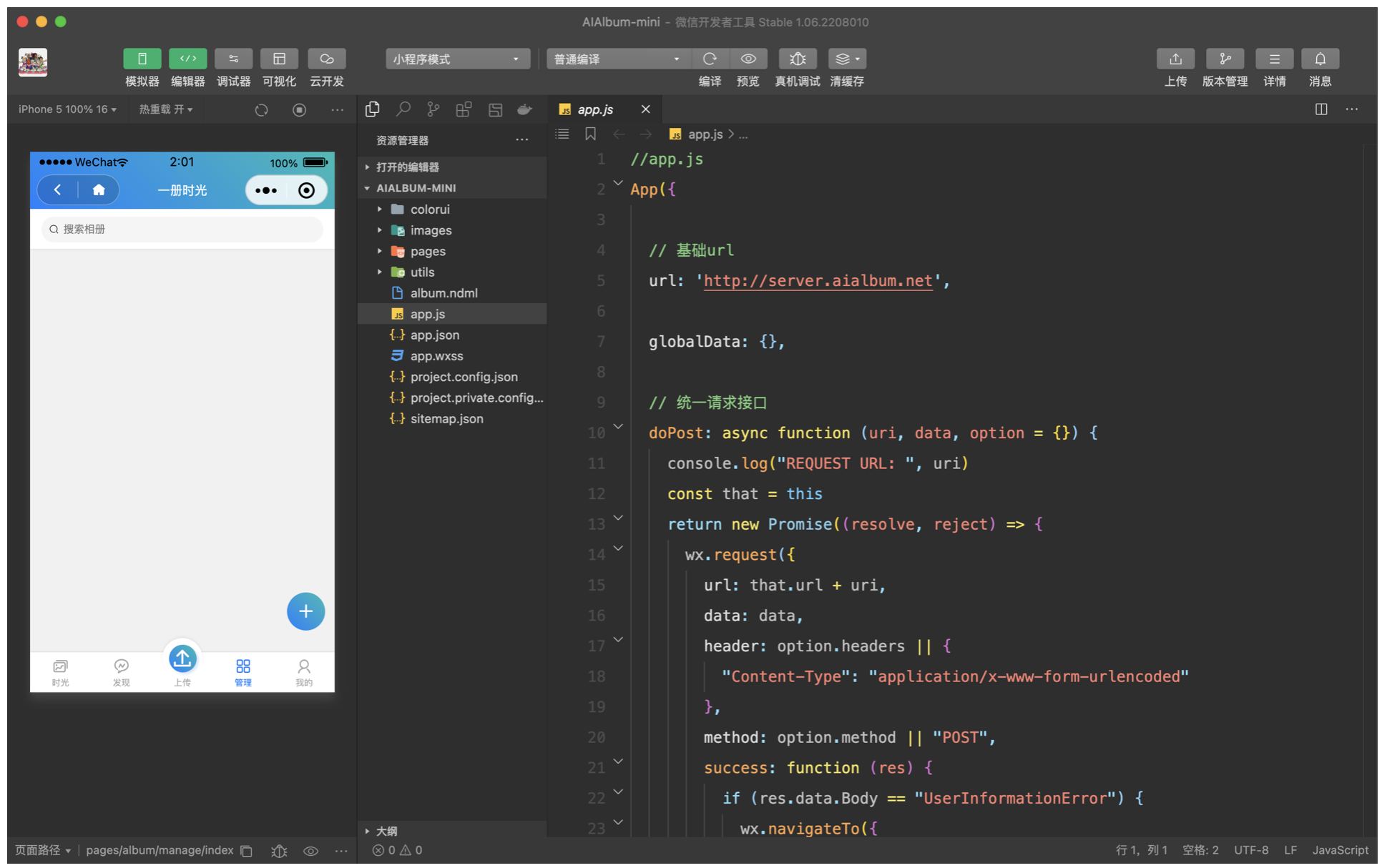Open the capsule three-dot menu in simulator
The image size is (1382, 868).
266,190
